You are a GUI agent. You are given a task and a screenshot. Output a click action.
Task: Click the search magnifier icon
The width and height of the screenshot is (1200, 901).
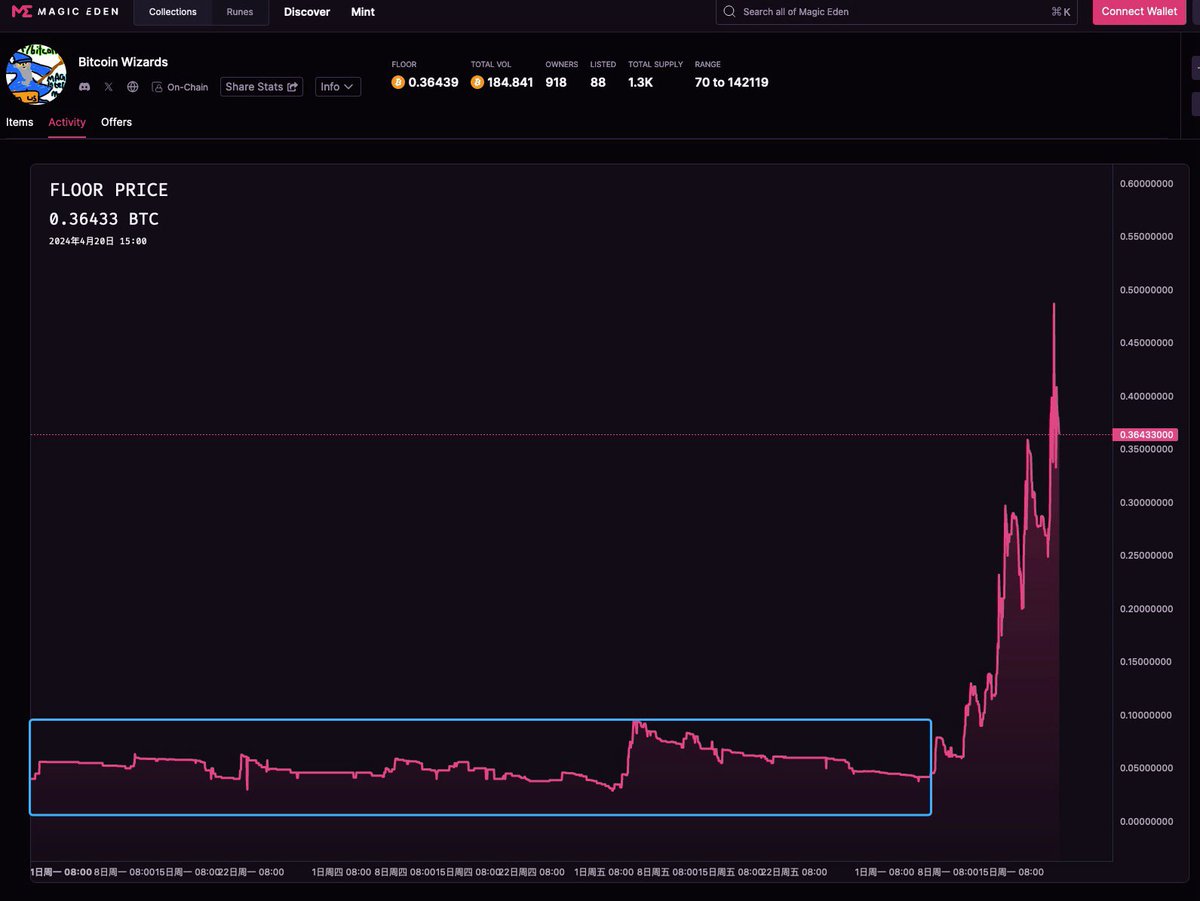(x=729, y=12)
